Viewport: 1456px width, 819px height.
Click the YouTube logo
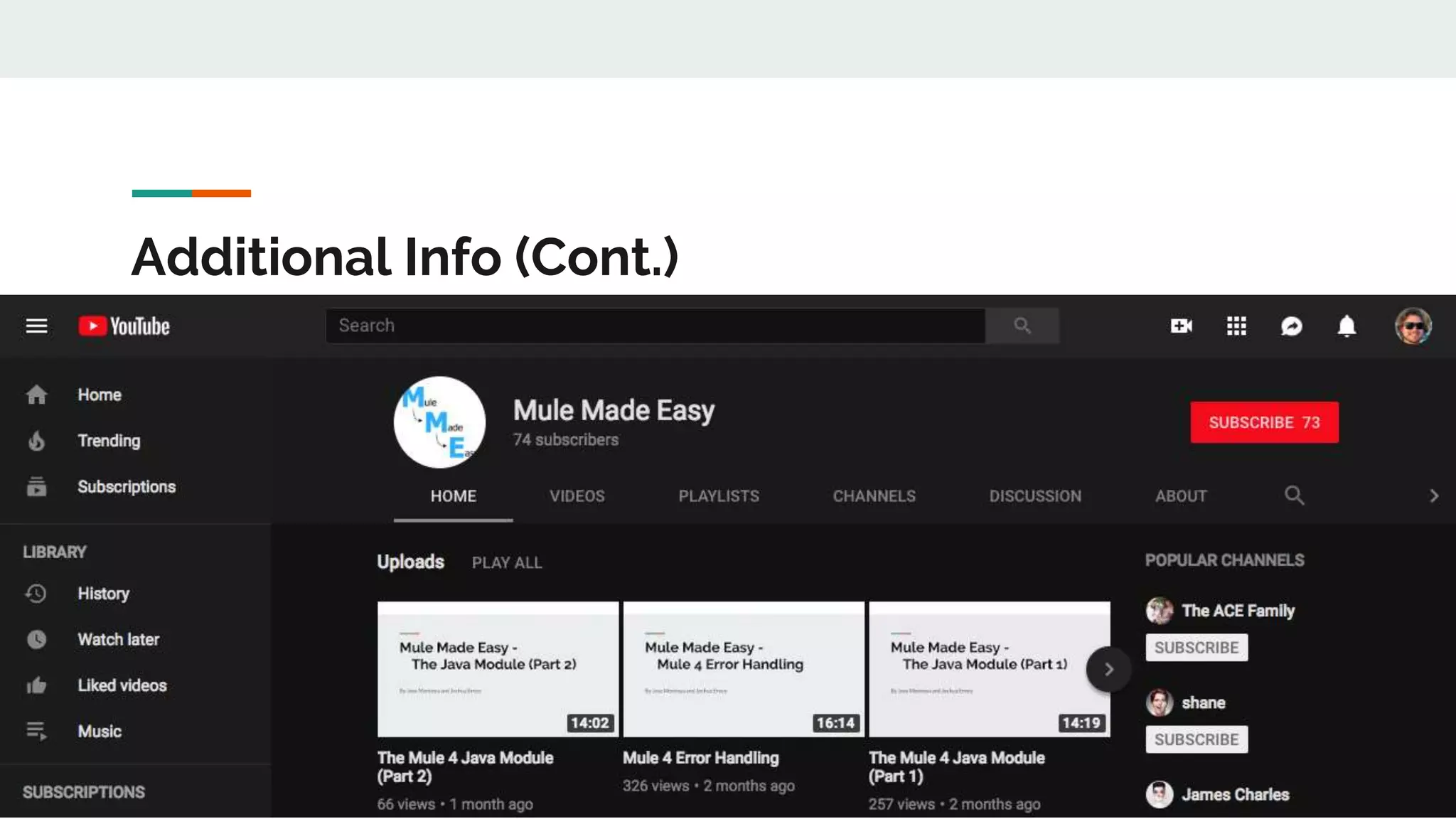pos(124,326)
